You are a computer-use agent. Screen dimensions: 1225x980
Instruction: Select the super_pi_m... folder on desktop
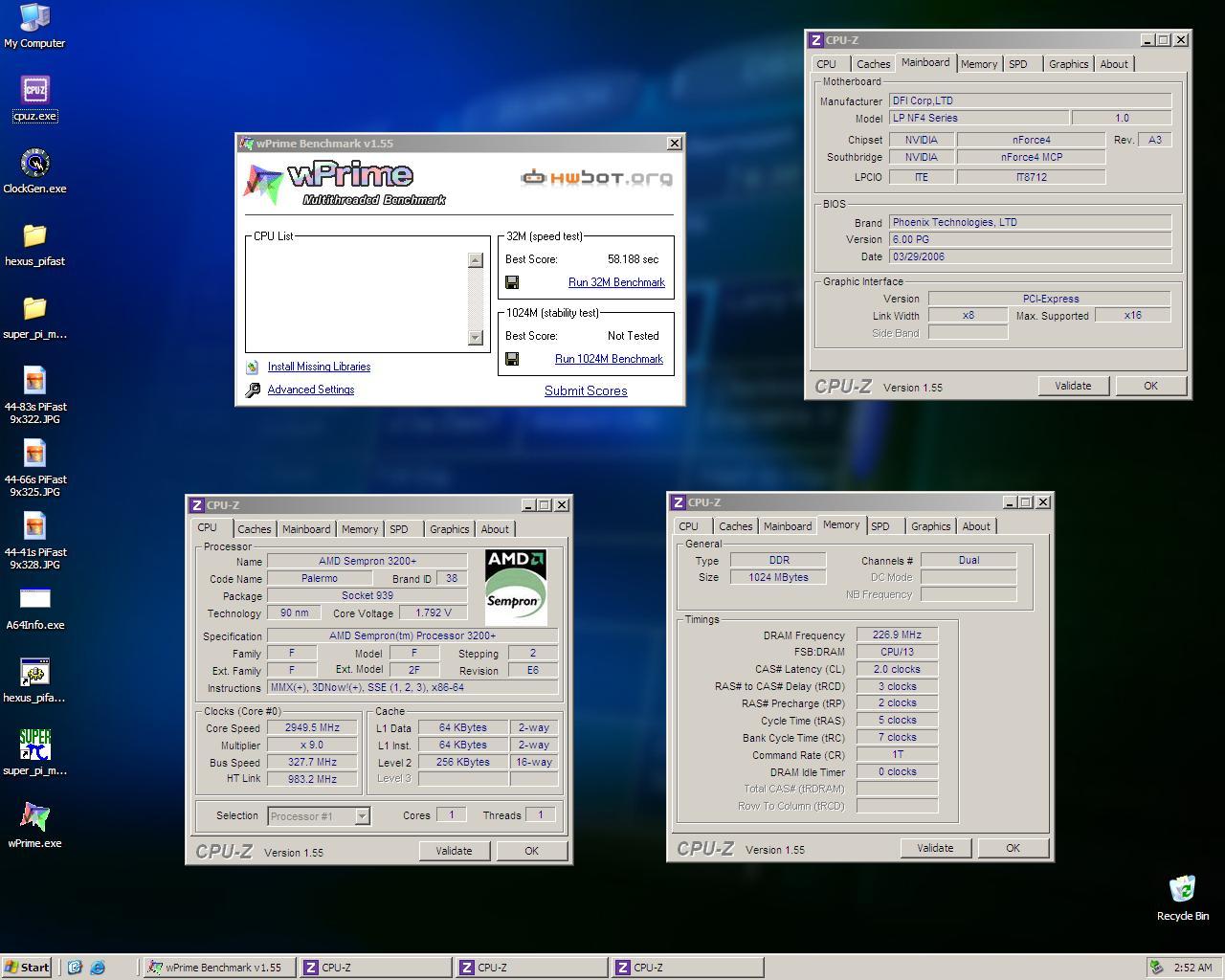(34, 317)
